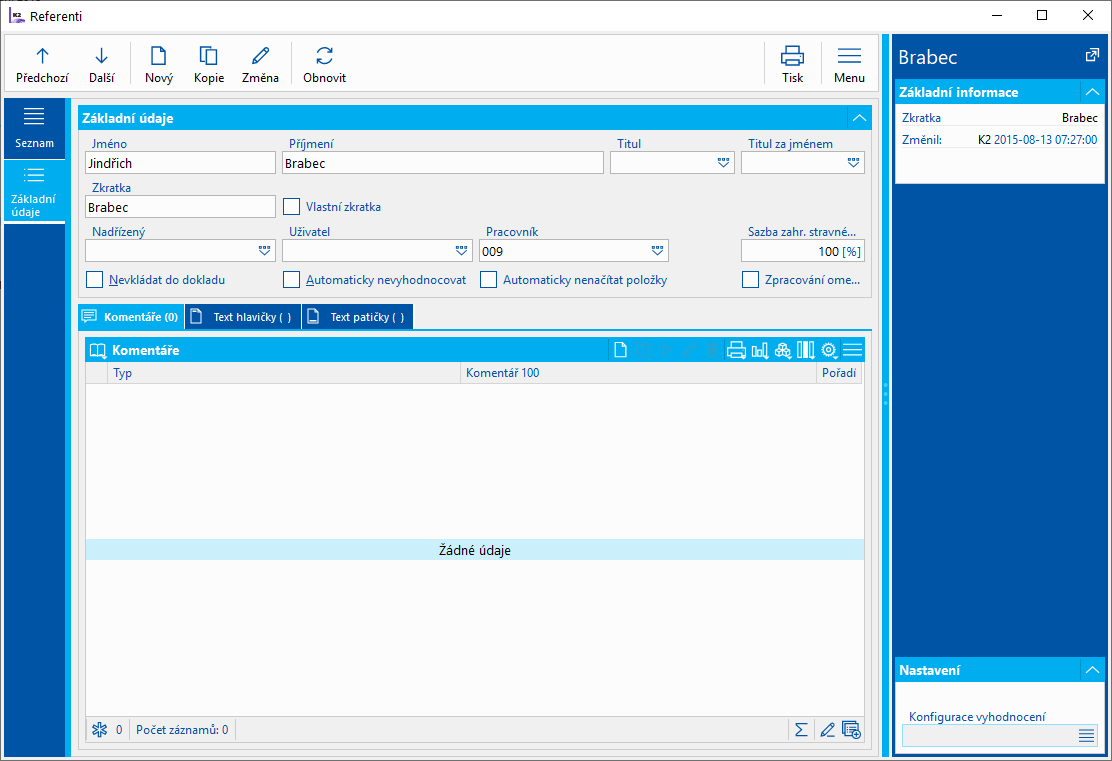Open the bar chart icon in Komentáře toolbar
The image size is (1112, 761).
pyautogui.click(x=760, y=350)
